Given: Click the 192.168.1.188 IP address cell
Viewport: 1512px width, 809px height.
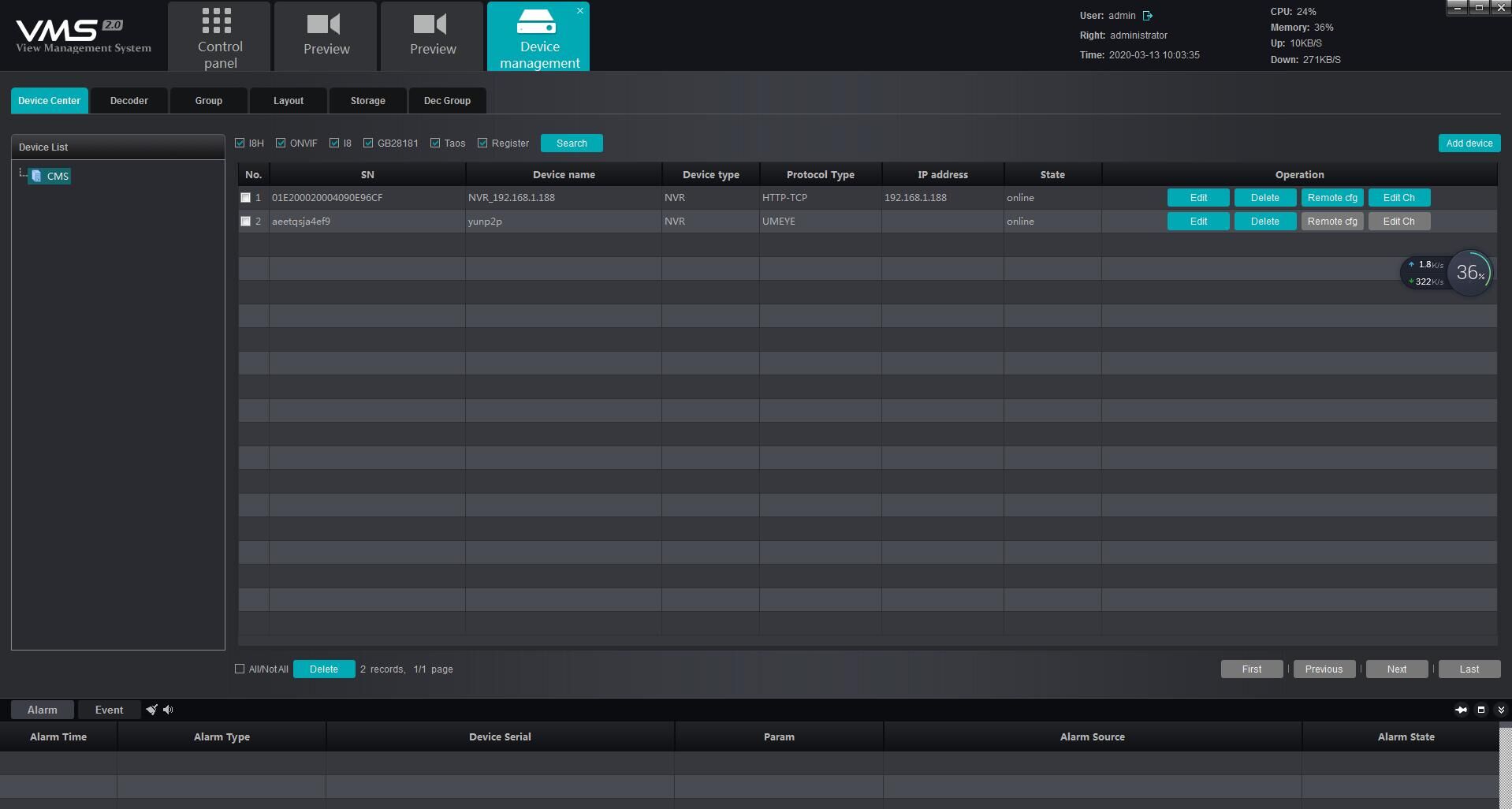Looking at the screenshot, I should [x=943, y=198].
